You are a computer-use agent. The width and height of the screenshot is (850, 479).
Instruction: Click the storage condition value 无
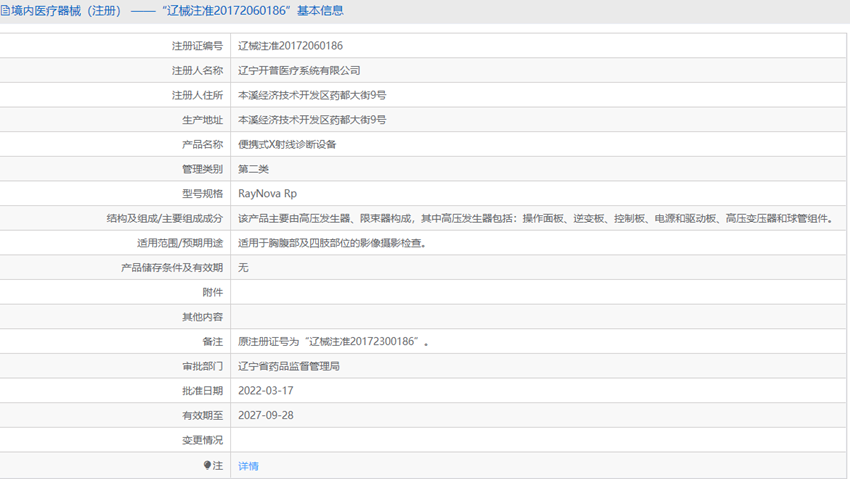pyautogui.click(x=243, y=268)
